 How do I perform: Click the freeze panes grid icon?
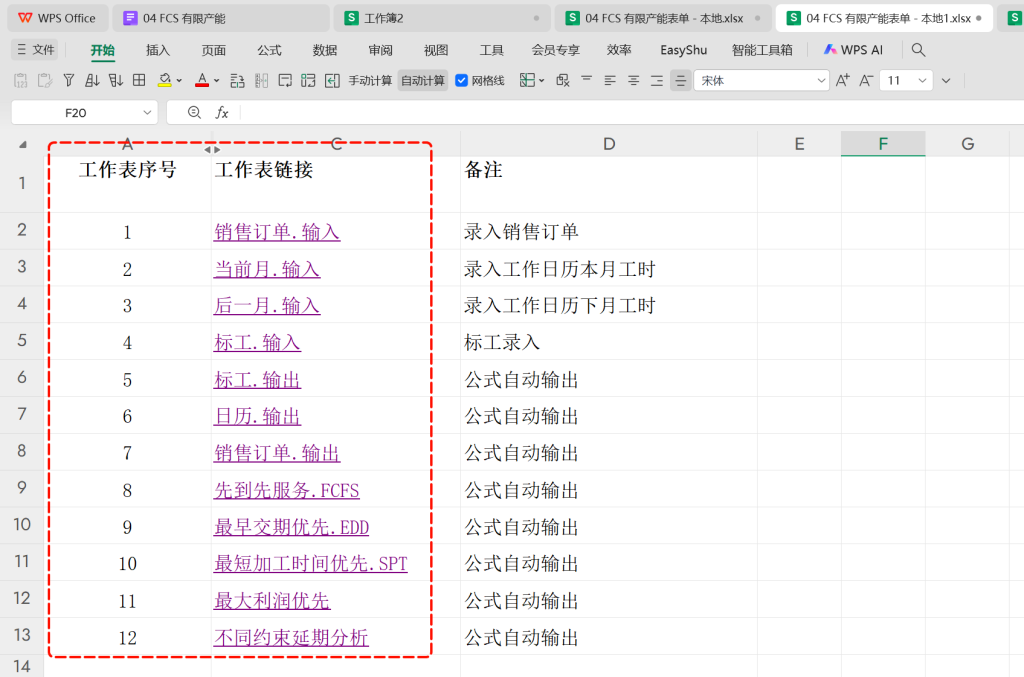pyautogui.click(x=527, y=80)
